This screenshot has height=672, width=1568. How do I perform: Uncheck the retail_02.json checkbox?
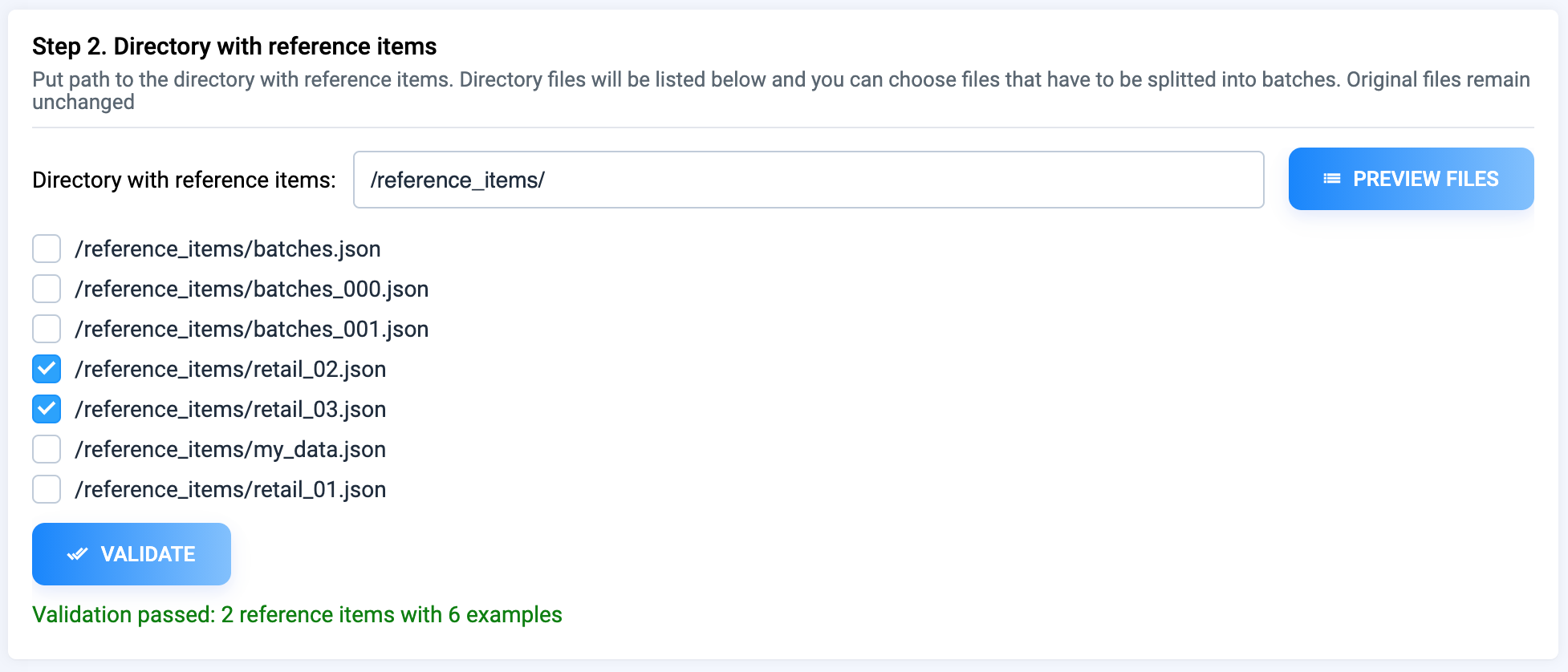47,369
